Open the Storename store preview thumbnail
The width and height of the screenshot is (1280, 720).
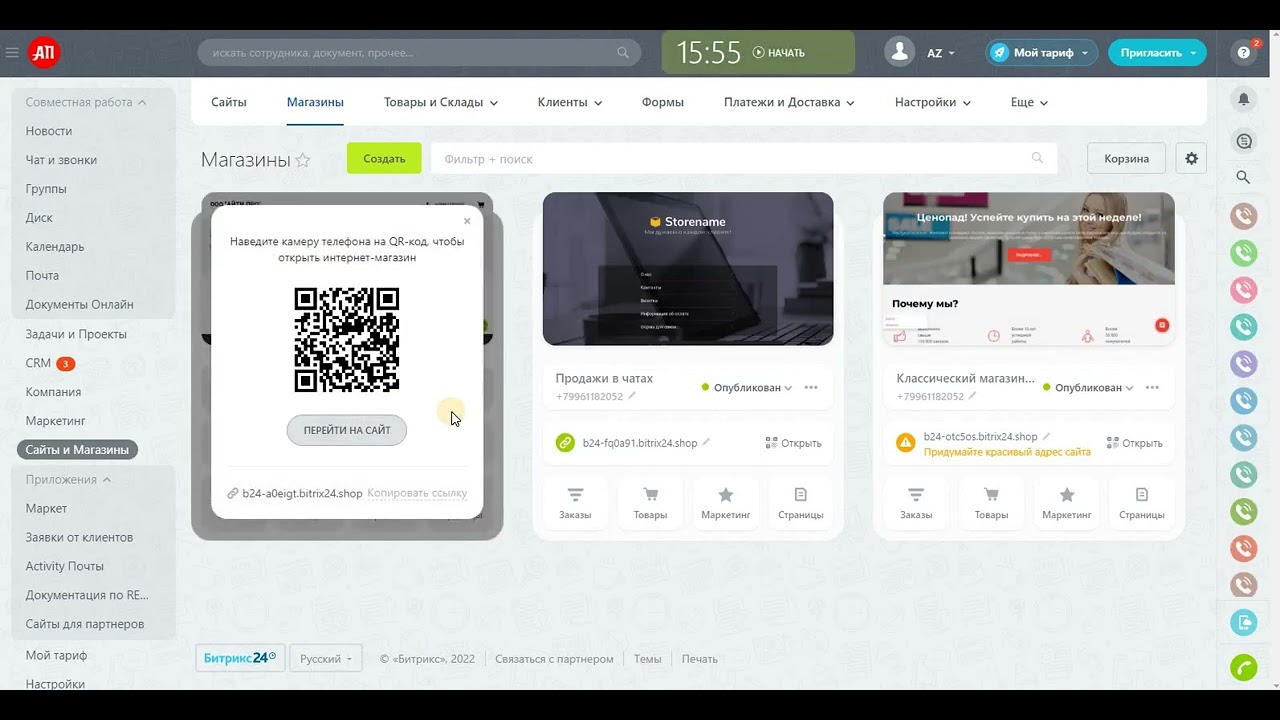(x=688, y=269)
